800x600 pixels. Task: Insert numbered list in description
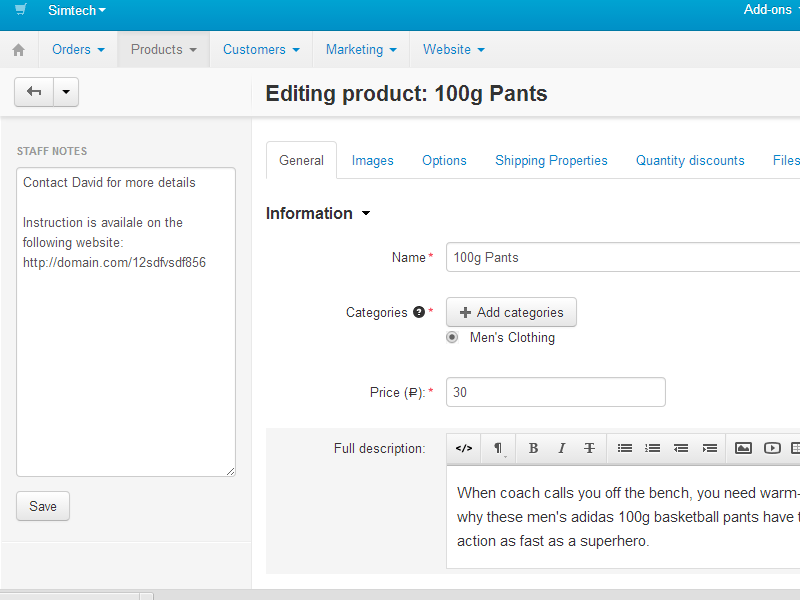pos(653,448)
